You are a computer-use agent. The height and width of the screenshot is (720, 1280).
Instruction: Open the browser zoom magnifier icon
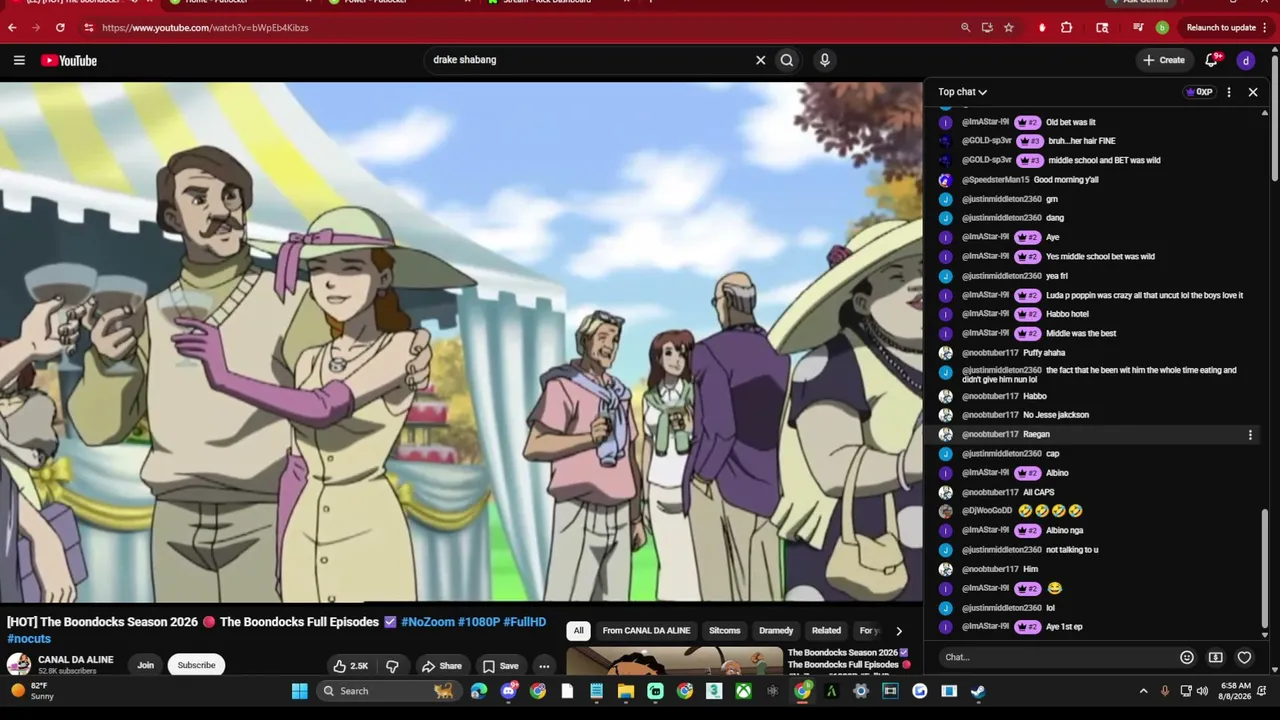coord(965,28)
